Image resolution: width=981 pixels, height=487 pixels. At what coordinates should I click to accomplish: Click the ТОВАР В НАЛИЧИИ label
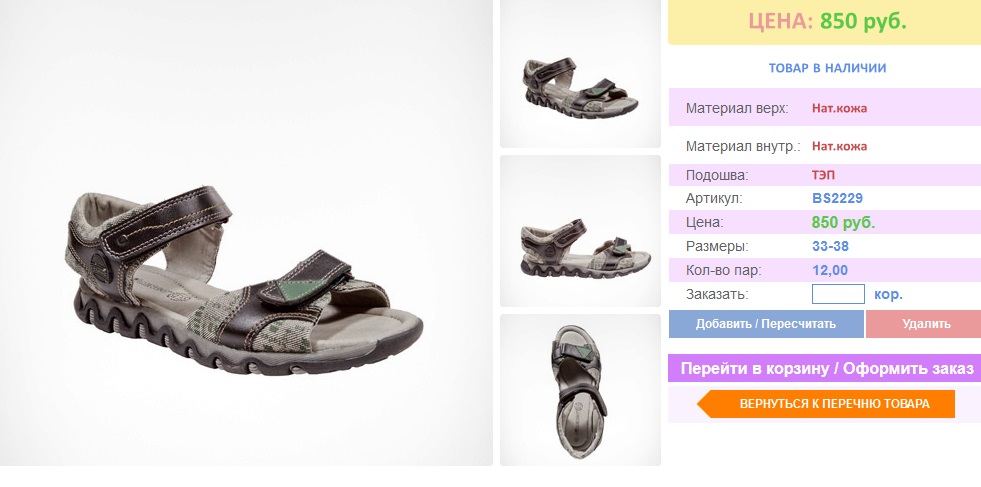pyautogui.click(x=827, y=68)
